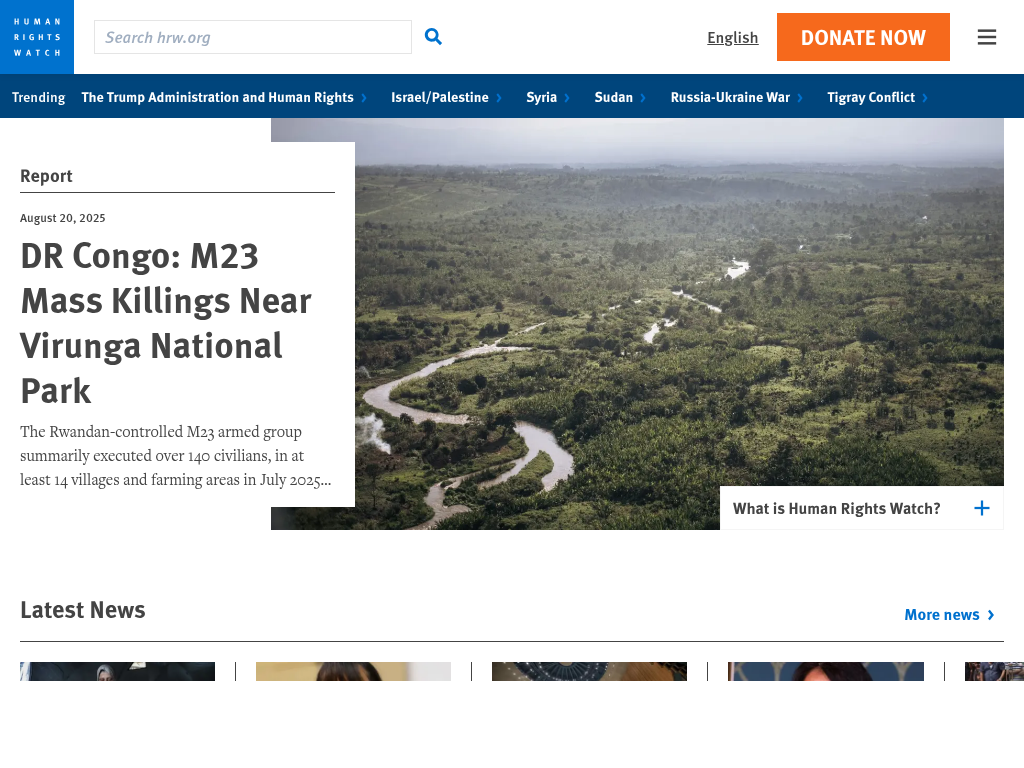Open the DR Congo M23 Mass Killings headline
The image size is (1024, 768).
tap(166, 323)
